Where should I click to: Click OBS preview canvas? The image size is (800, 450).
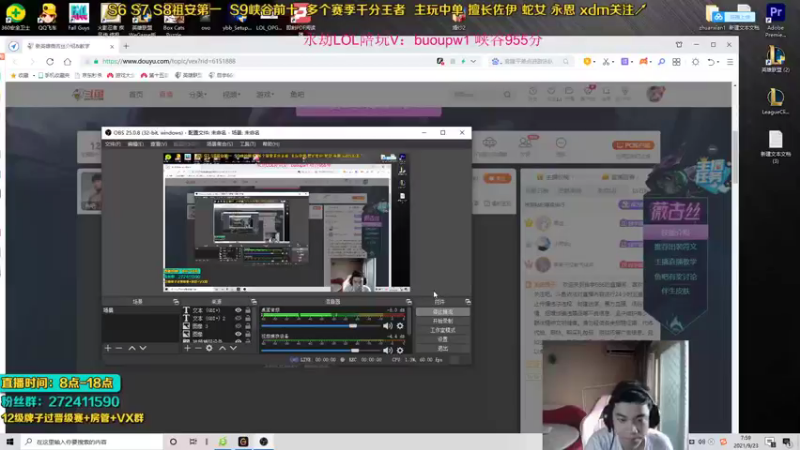[x=286, y=222]
